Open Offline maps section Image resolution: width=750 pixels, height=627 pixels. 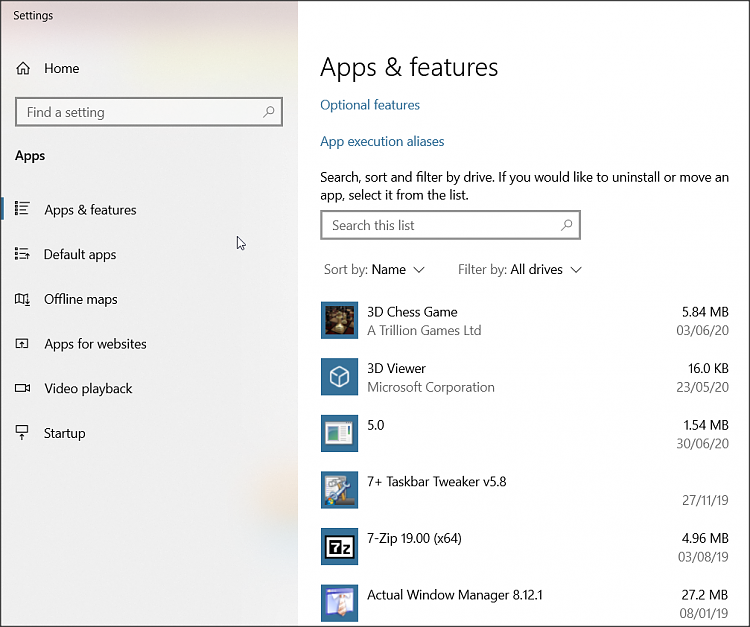click(x=80, y=299)
